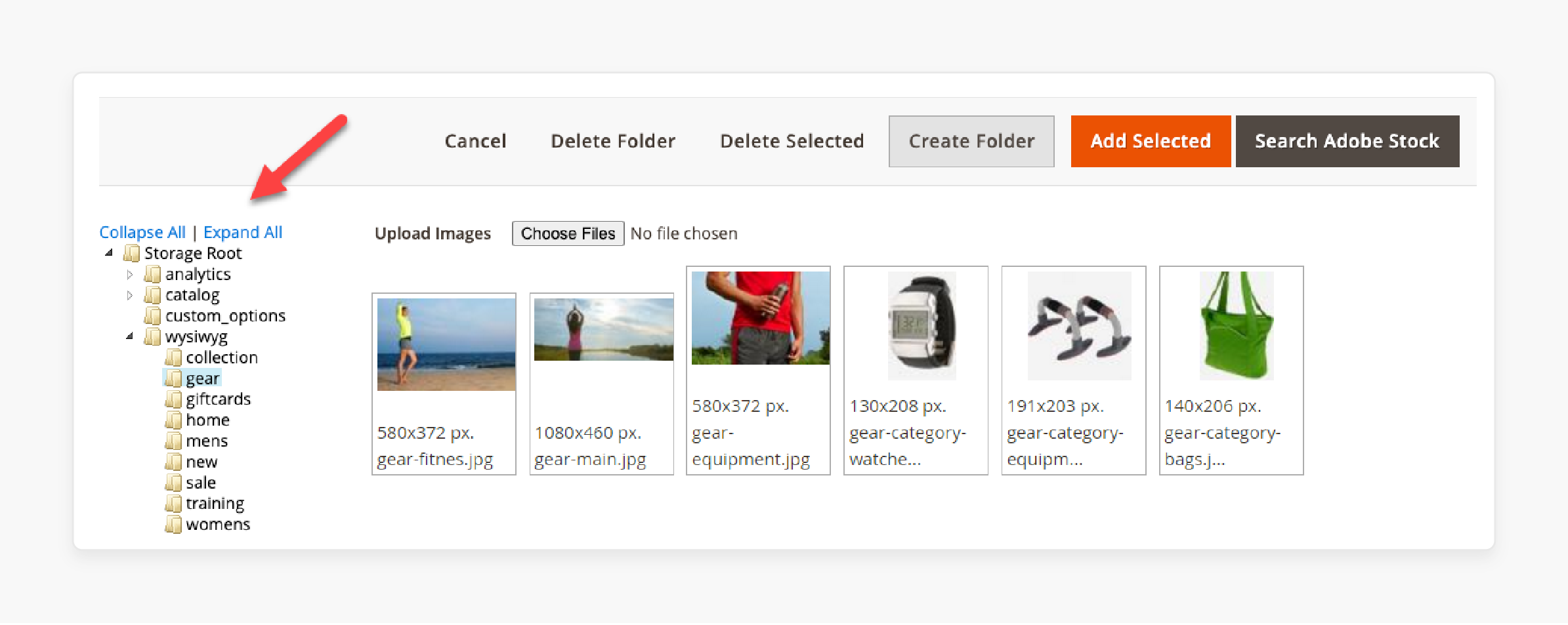Screen dimensions: 1568x625
Task: Click the analytics folder icon
Action: [152, 274]
